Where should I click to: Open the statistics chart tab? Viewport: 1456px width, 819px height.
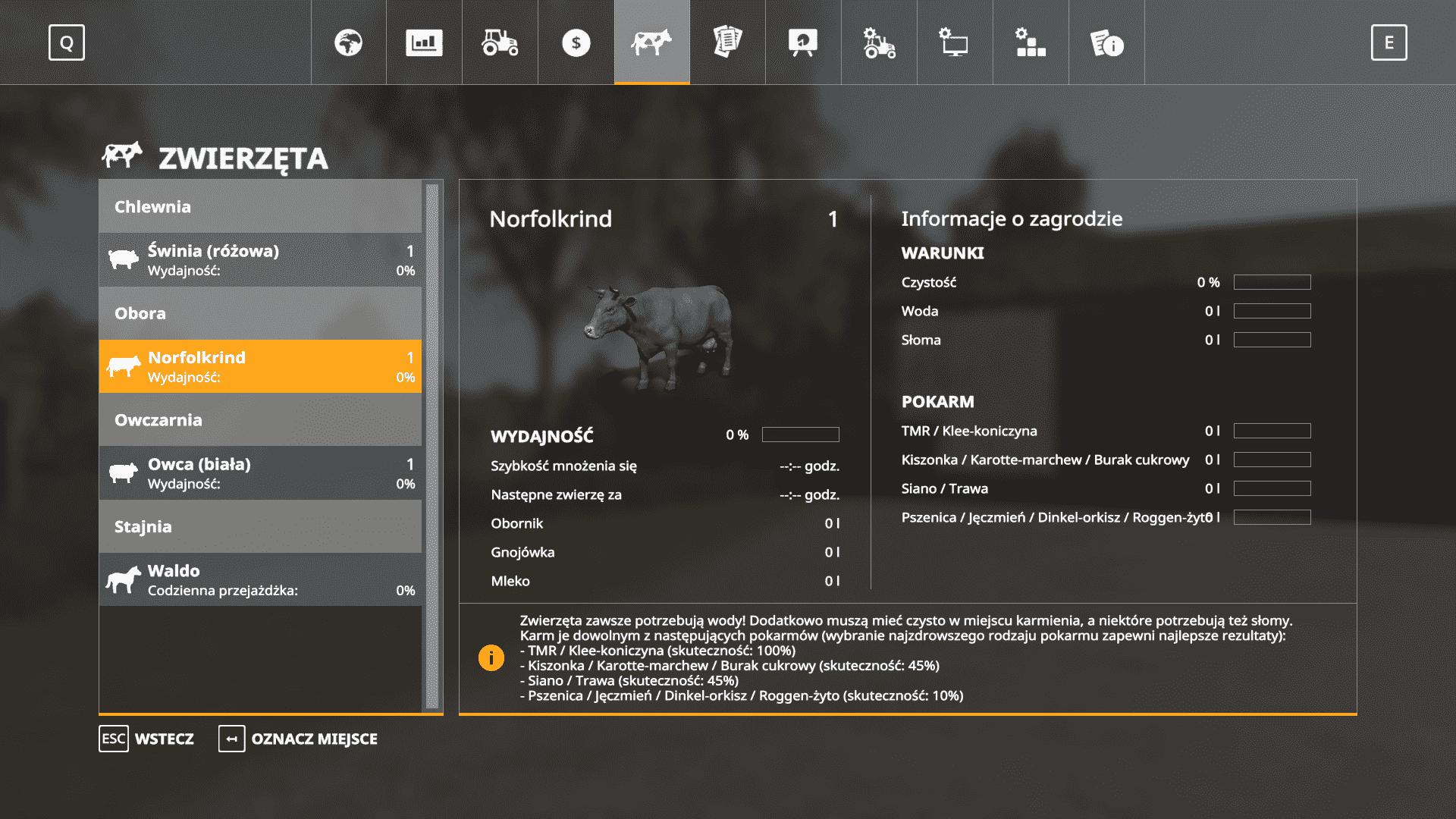[x=425, y=42]
